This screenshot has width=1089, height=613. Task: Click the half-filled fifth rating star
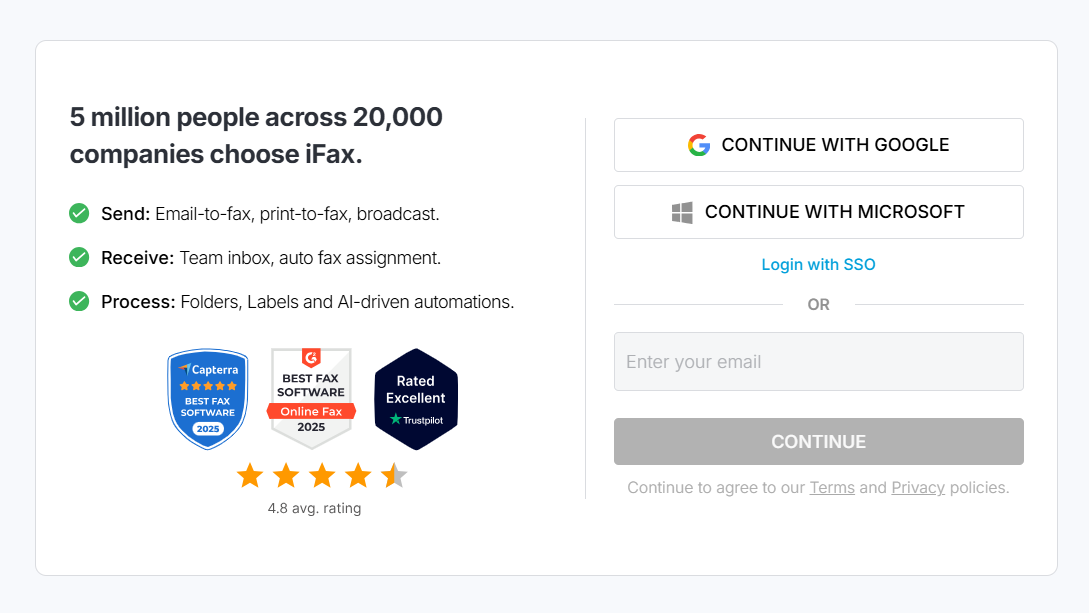(x=394, y=475)
